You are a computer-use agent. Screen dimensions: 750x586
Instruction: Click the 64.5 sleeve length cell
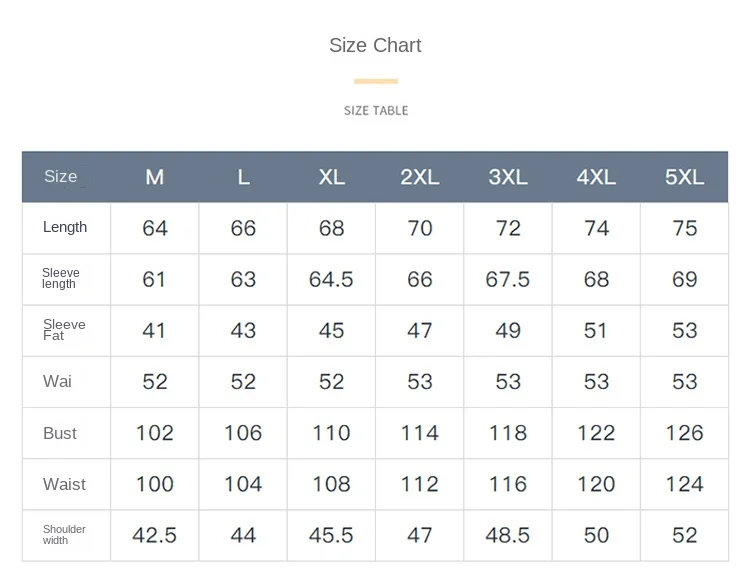(x=331, y=279)
